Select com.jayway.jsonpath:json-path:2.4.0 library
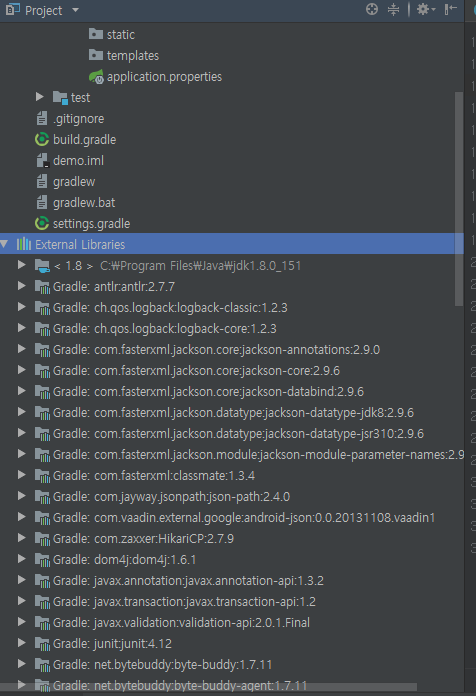Viewport: 476px width, 696px height. 171,497
